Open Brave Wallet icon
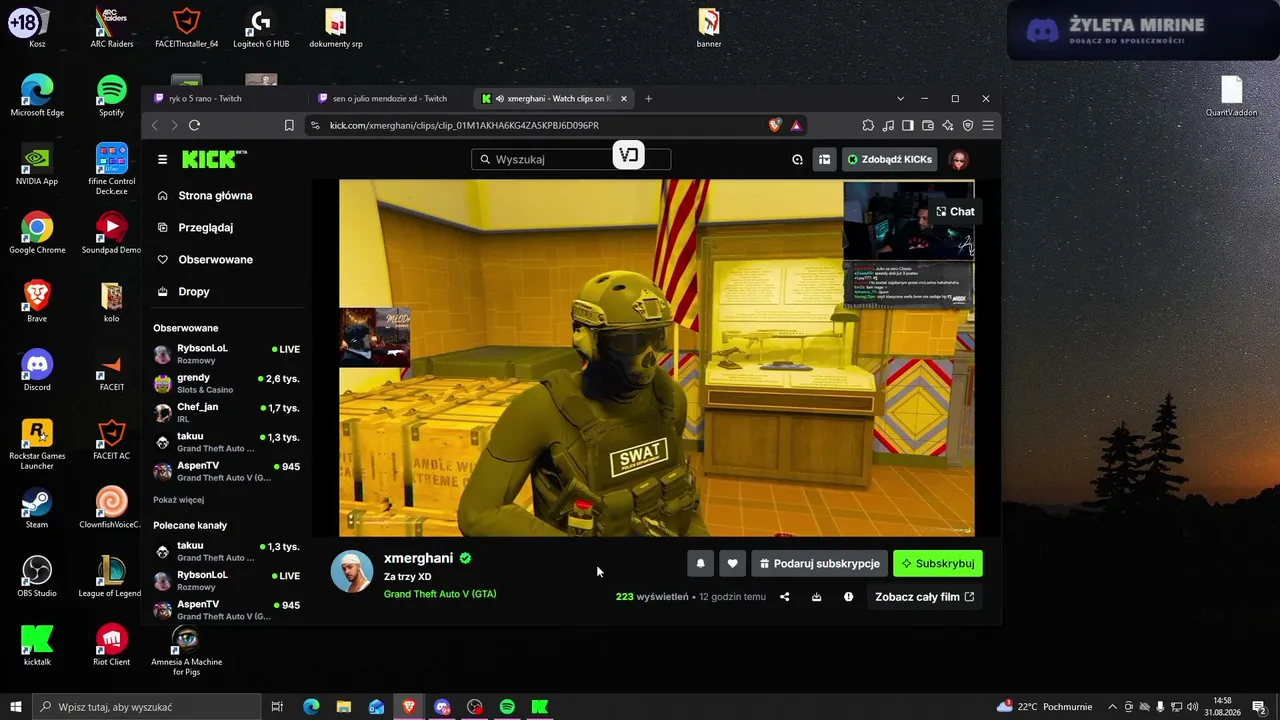The height and width of the screenshot is (720, 1280). pos(928,125)
